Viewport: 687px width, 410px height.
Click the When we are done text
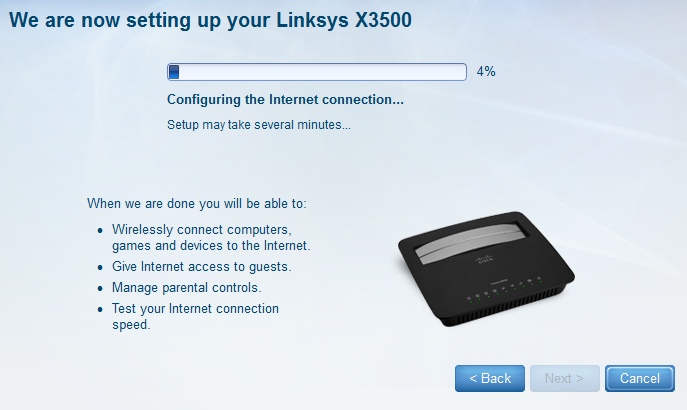pyautogui.click(x=197, y=204)
